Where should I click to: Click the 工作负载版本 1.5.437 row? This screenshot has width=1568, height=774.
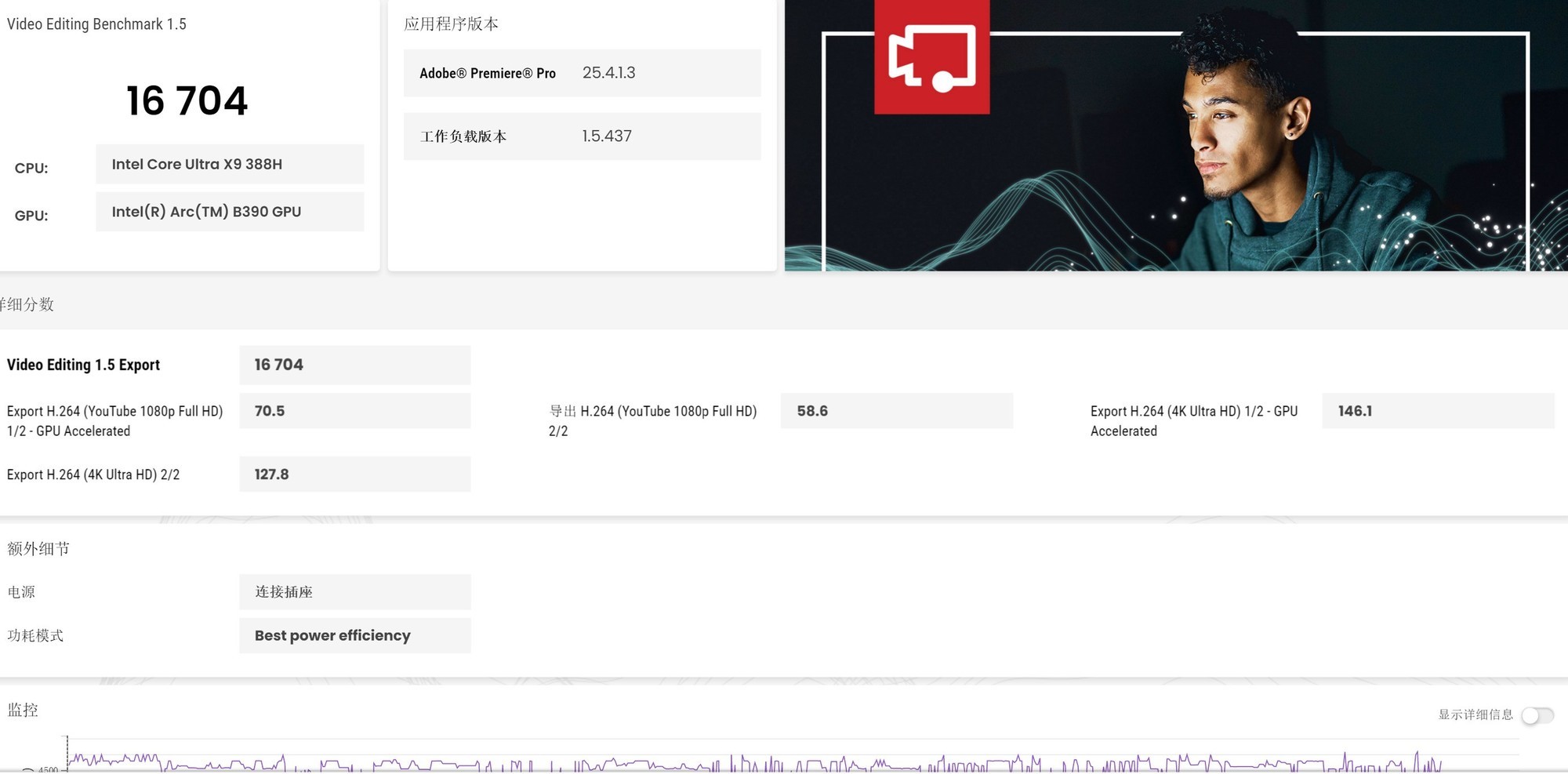click(x=582, y=136)
